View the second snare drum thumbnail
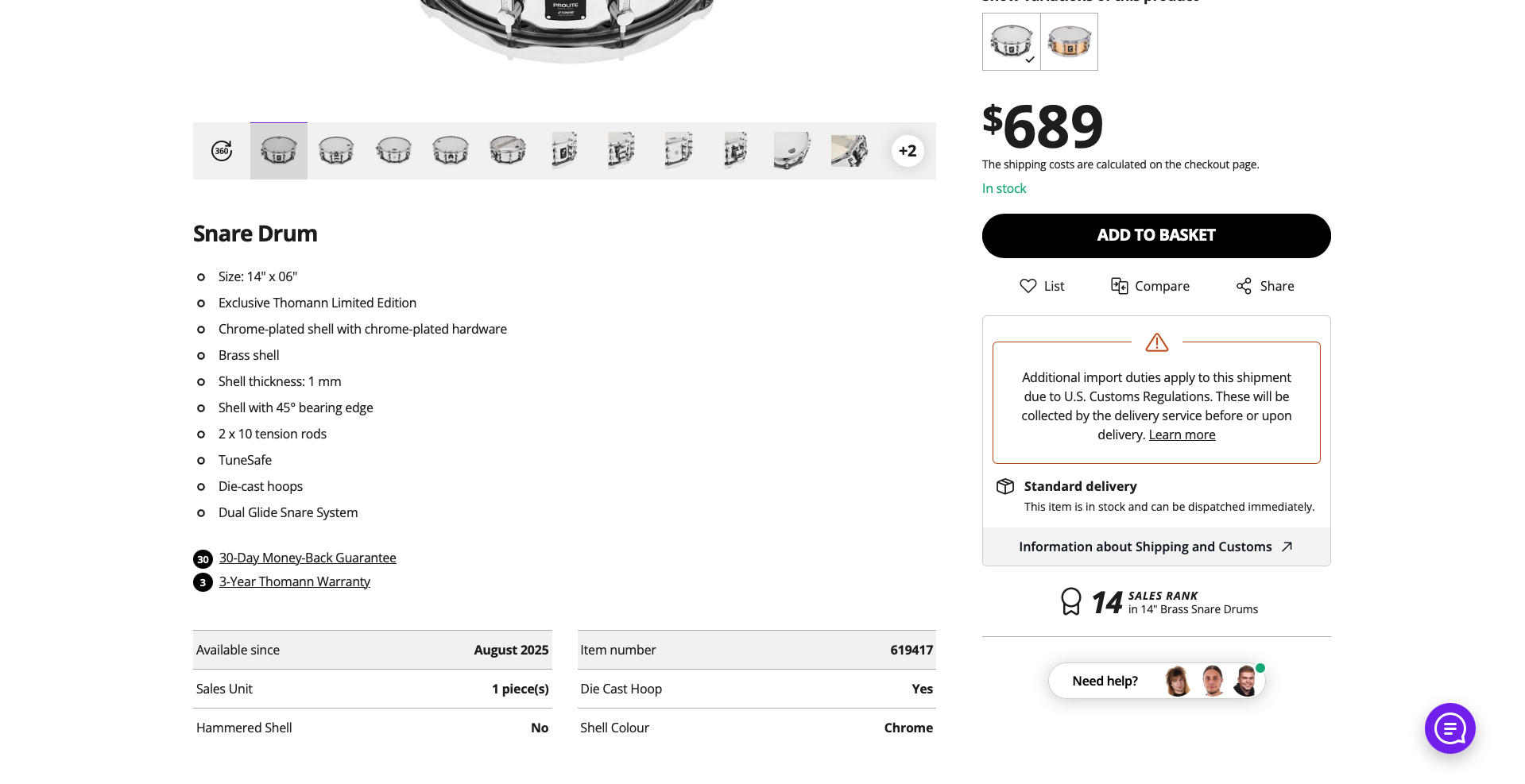This screenshot has width=1525, height=784. click(x=336, y=151)
